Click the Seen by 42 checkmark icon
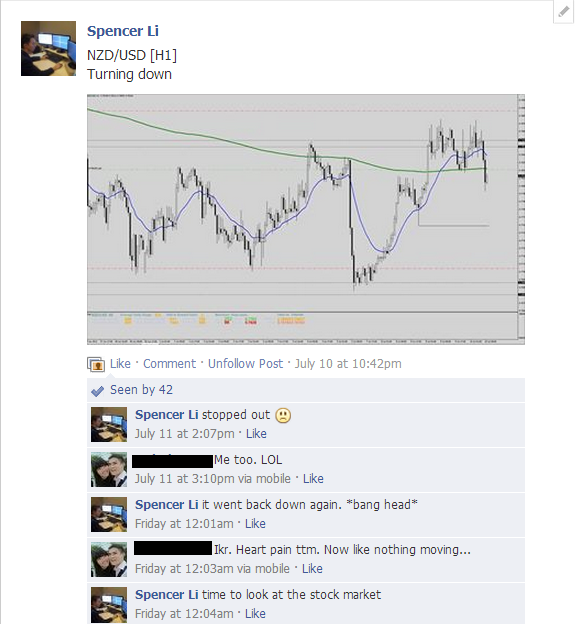The height and width of the screenshot is (624, 575). tap(97, 391)
